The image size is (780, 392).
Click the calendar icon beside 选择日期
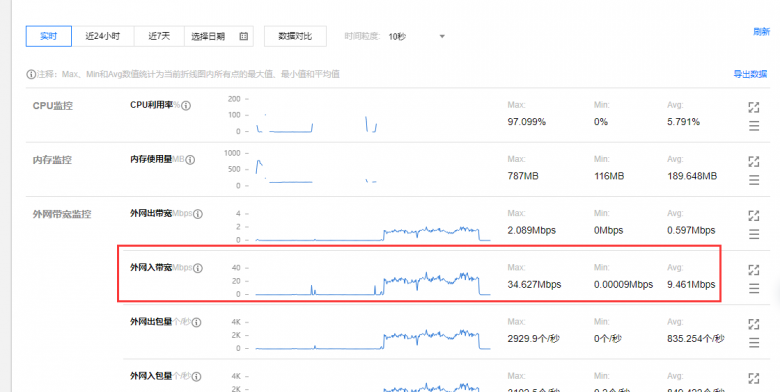tap(244, 36)
